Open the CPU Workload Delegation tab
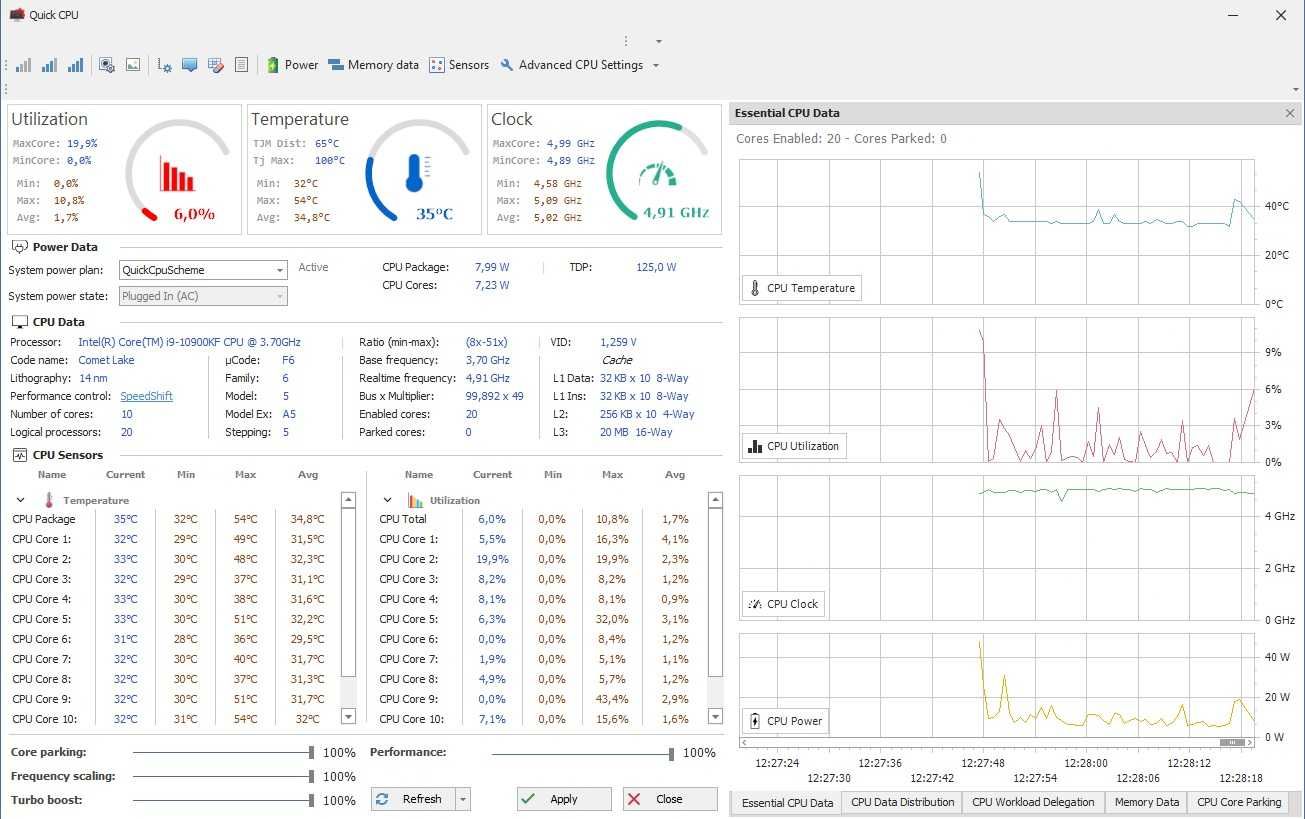 click(1034, 802)
